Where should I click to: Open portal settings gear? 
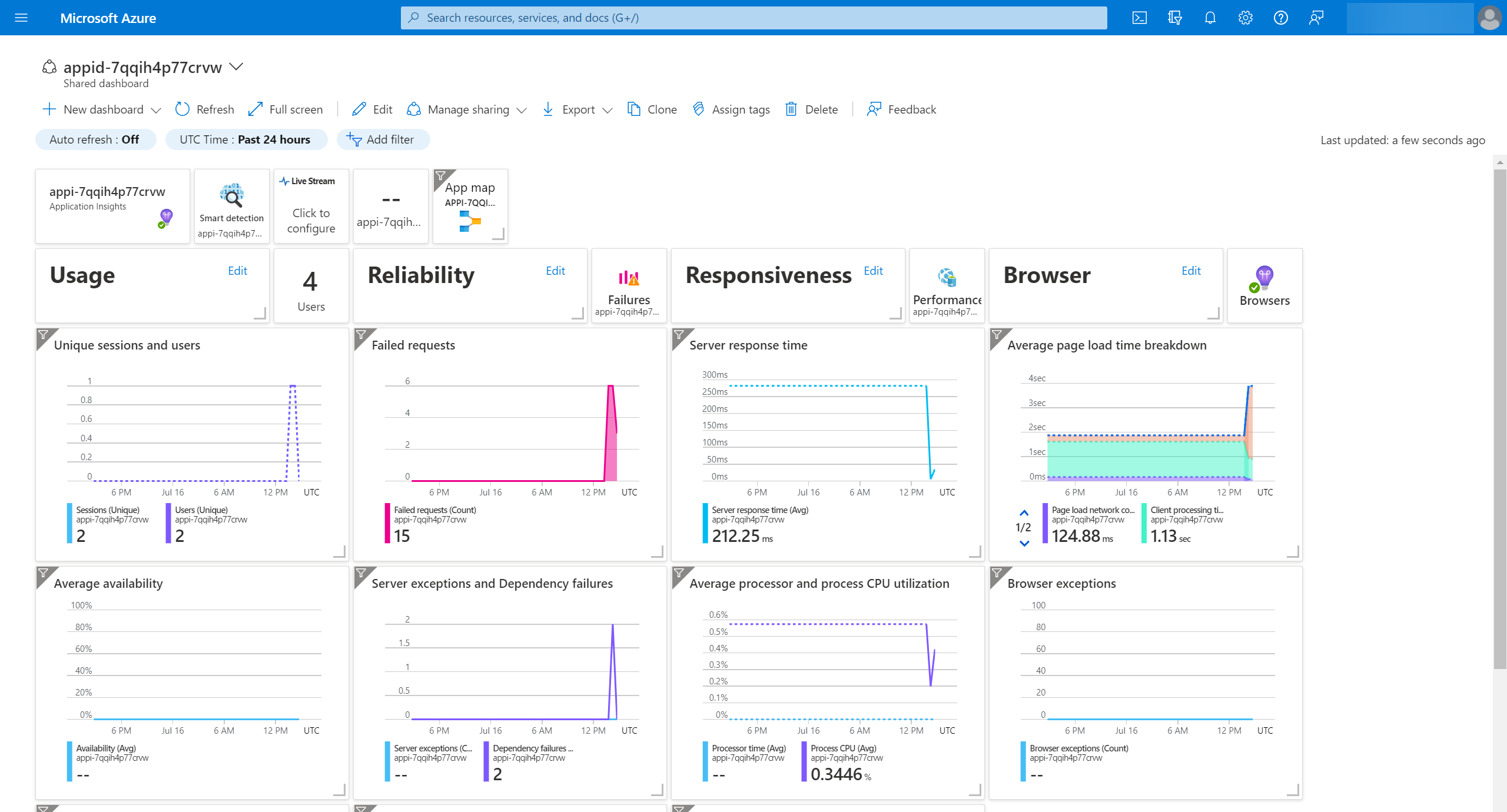[x=1245, y=18]
